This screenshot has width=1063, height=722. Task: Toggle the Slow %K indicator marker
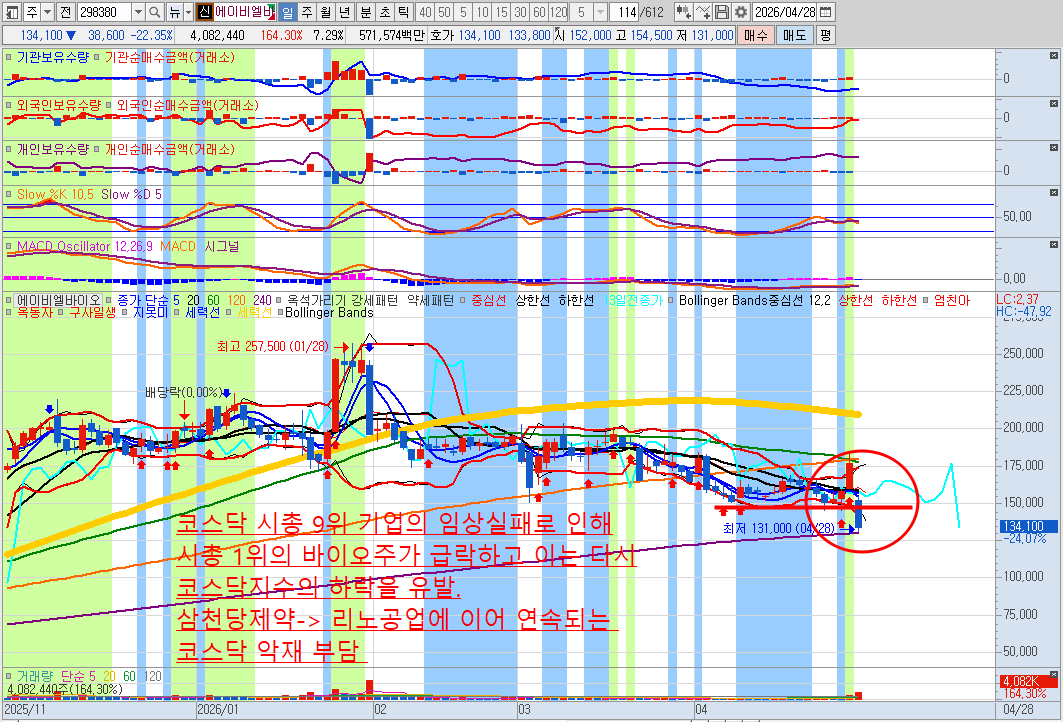[10, 194]
